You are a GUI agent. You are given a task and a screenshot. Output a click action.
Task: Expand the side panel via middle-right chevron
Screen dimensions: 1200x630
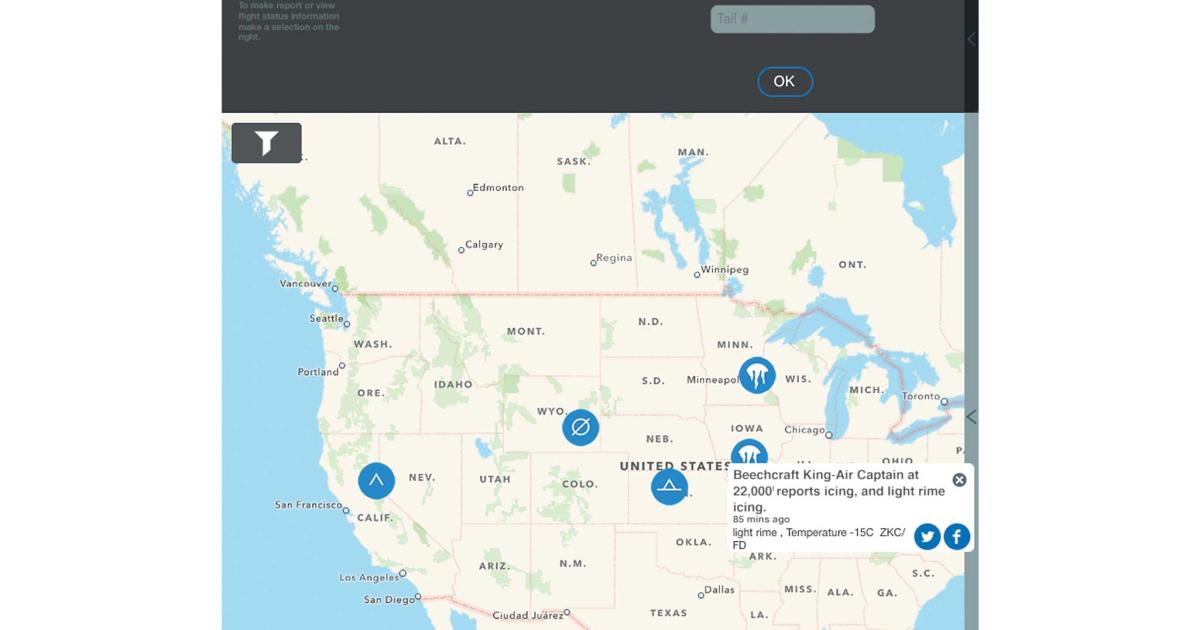(x=971, y=416)
